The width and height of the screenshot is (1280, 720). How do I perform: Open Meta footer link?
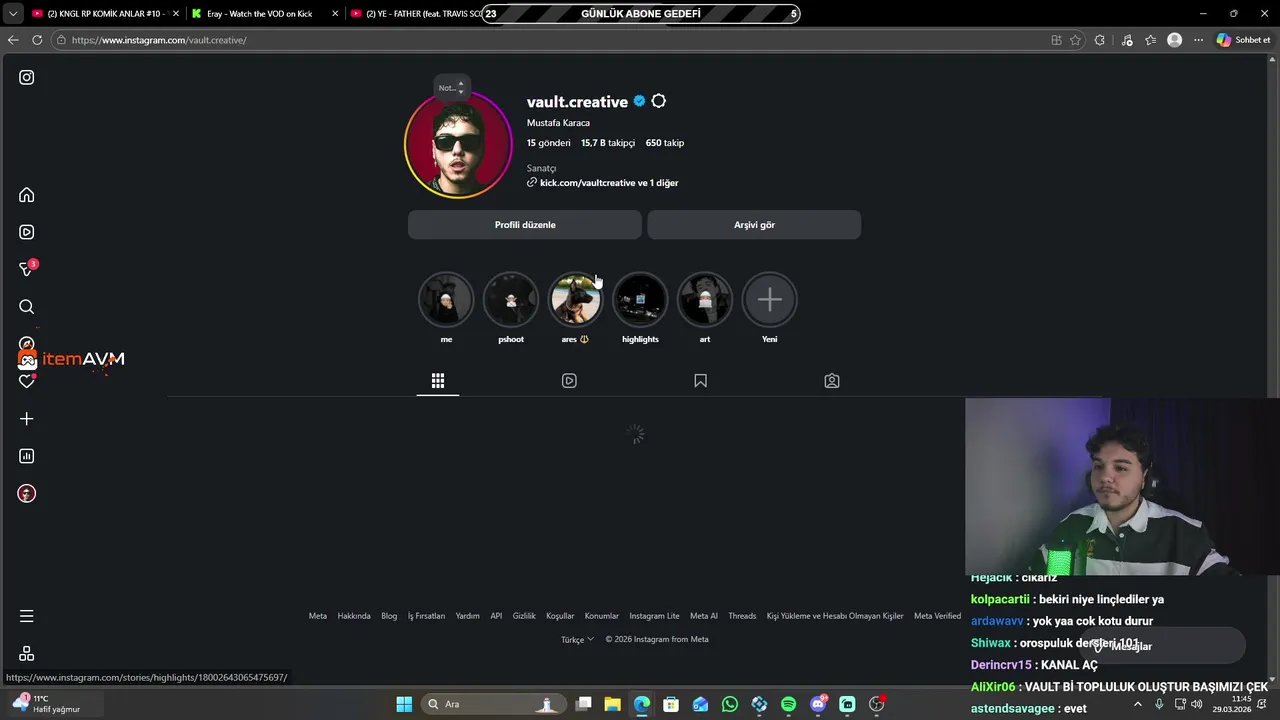[318, 616]
